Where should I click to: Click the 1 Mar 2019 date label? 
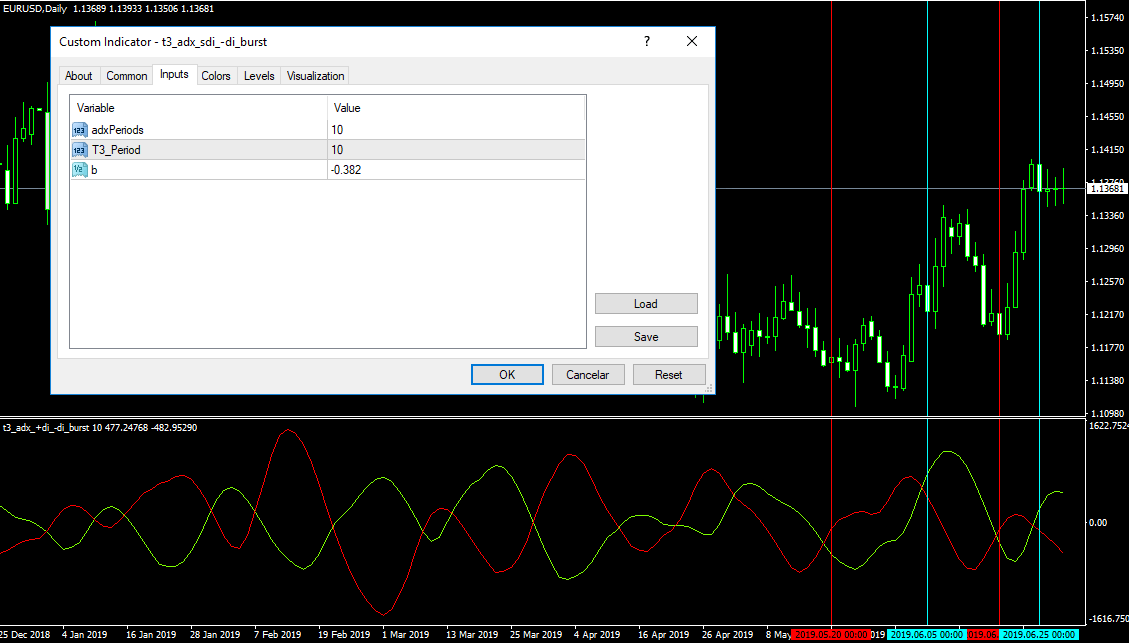point(405,635)
